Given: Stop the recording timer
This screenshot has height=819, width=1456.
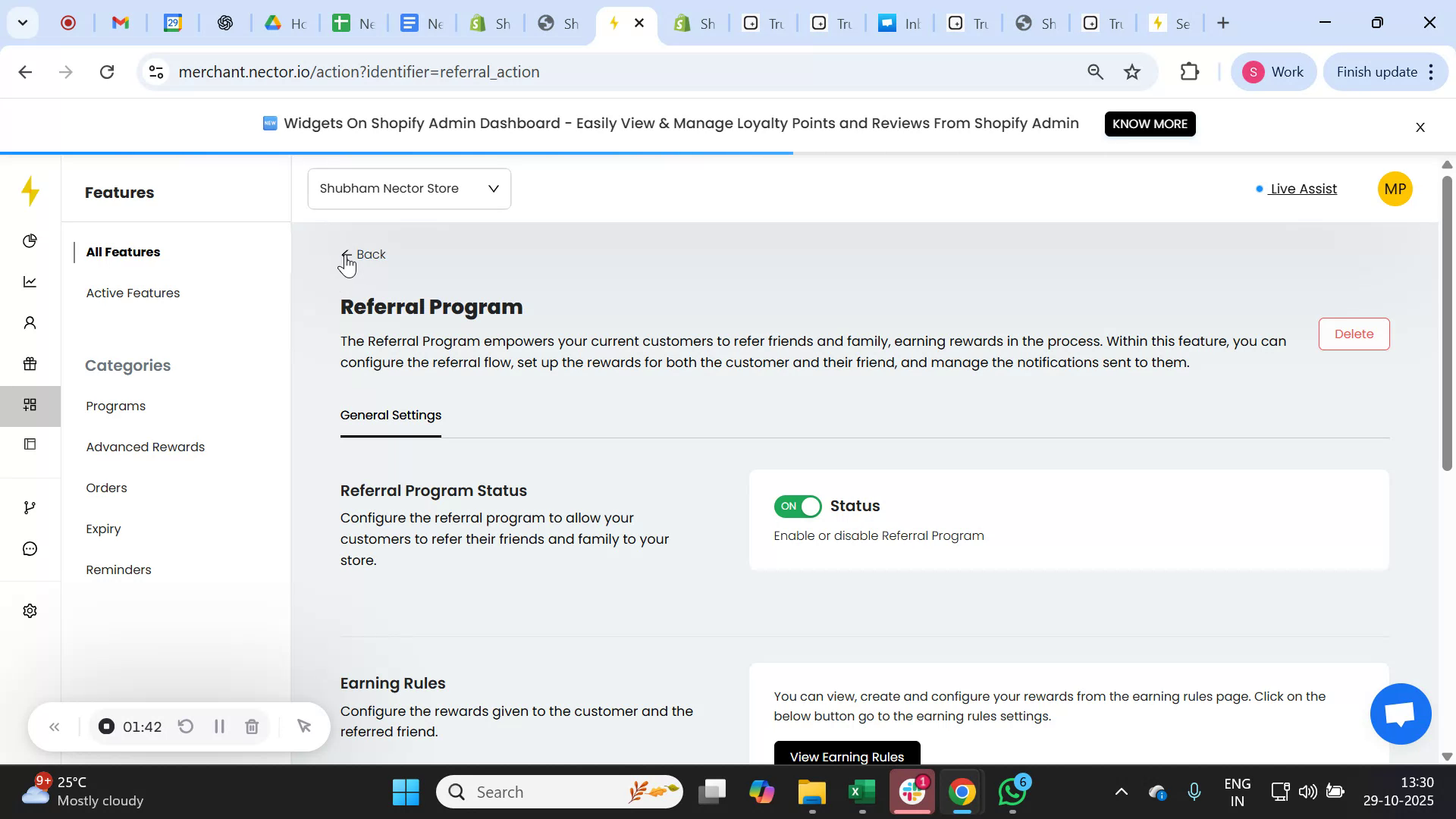Looking at the screenshot, I should tap(105, 726).
